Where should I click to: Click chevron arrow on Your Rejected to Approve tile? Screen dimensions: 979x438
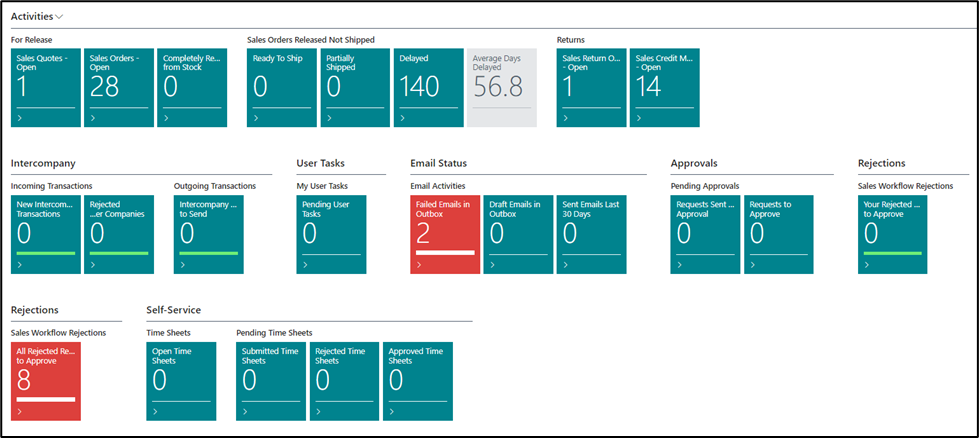coord(867,265)
